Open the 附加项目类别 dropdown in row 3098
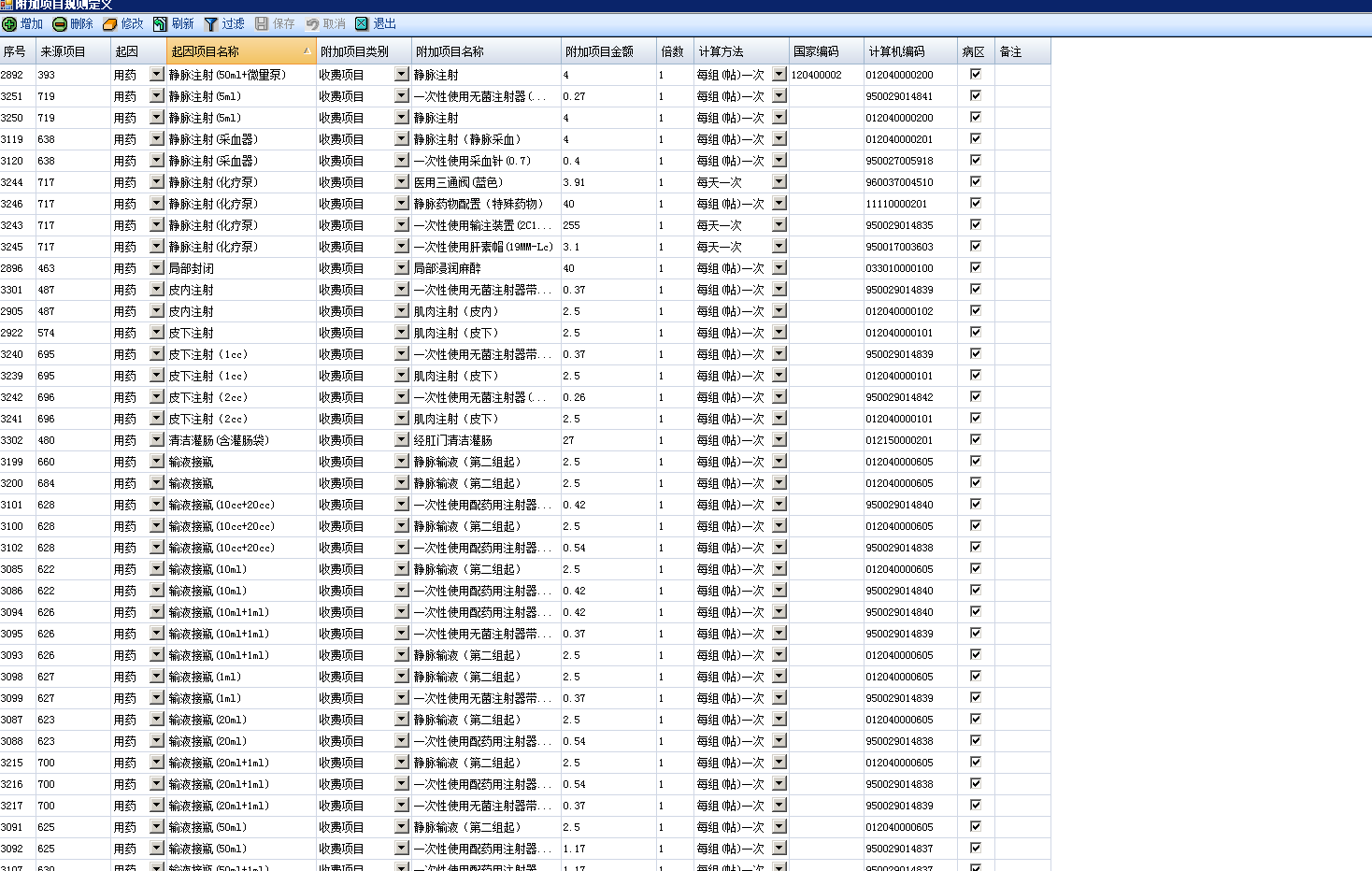1372x871 pixels. 402,676
